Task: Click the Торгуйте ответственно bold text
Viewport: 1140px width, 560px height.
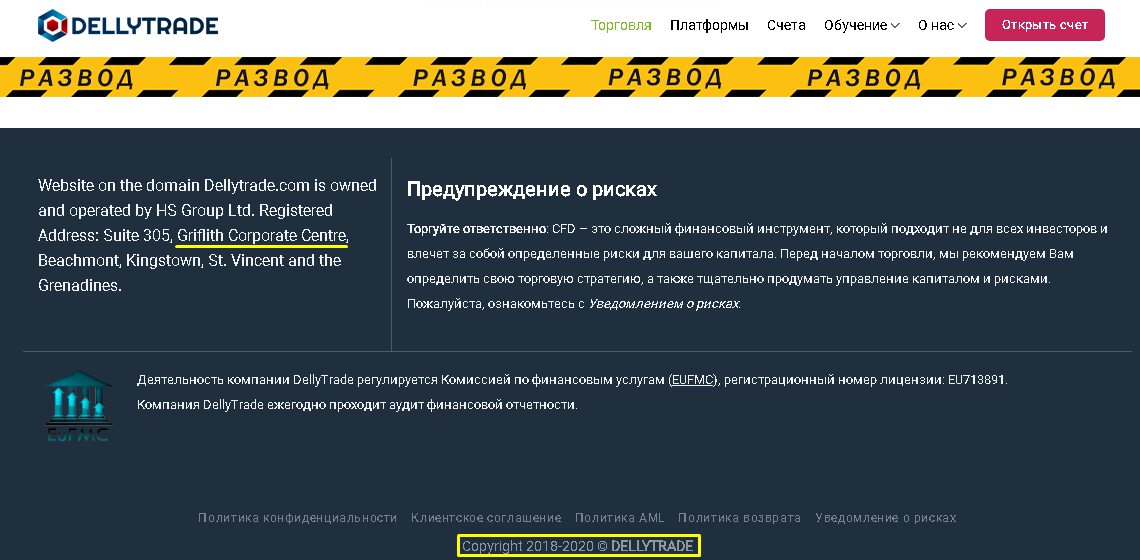Action: [x=477, y=229]
